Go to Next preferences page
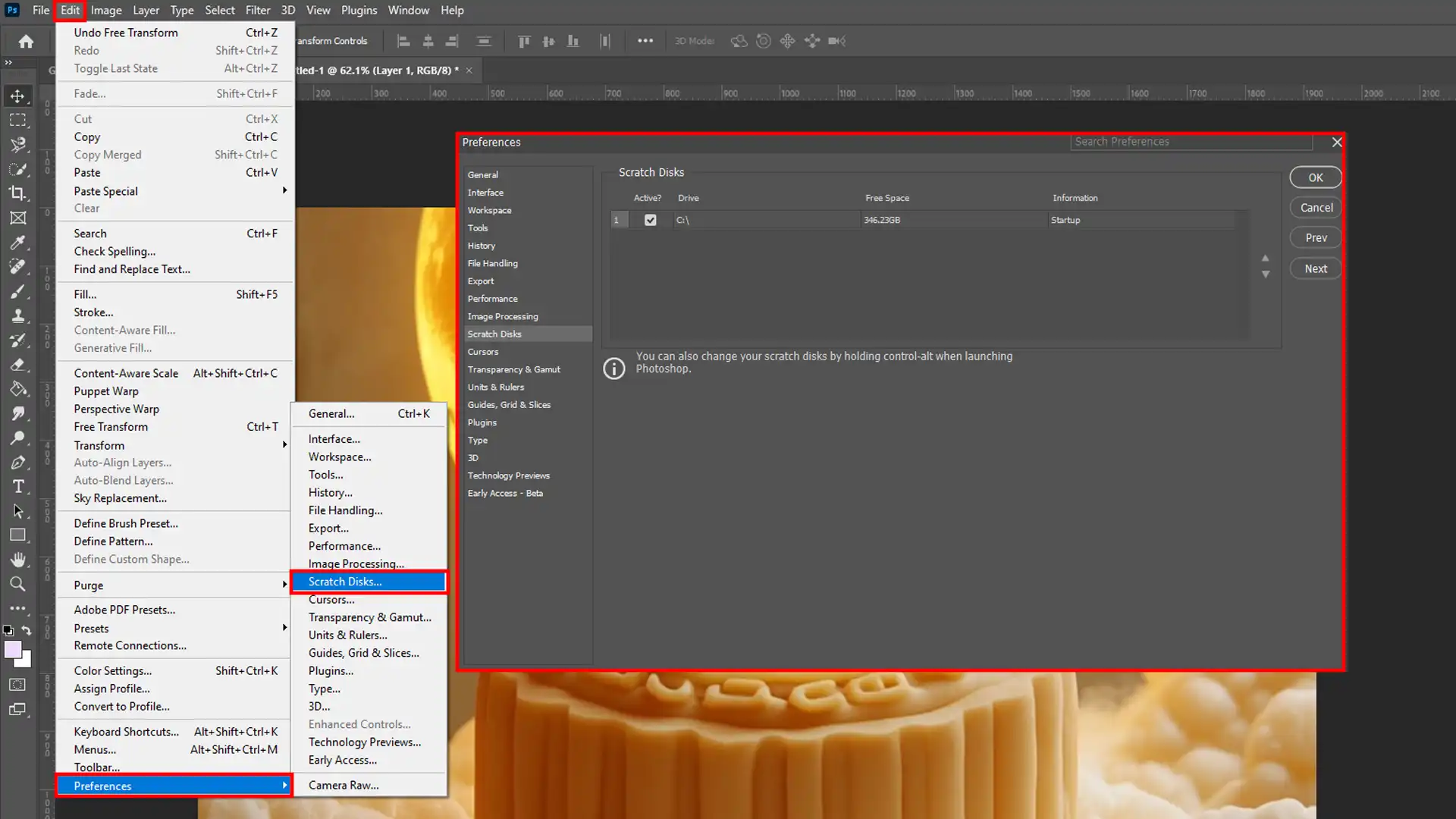The image size is (1456, 819). tap(1316, 268)
